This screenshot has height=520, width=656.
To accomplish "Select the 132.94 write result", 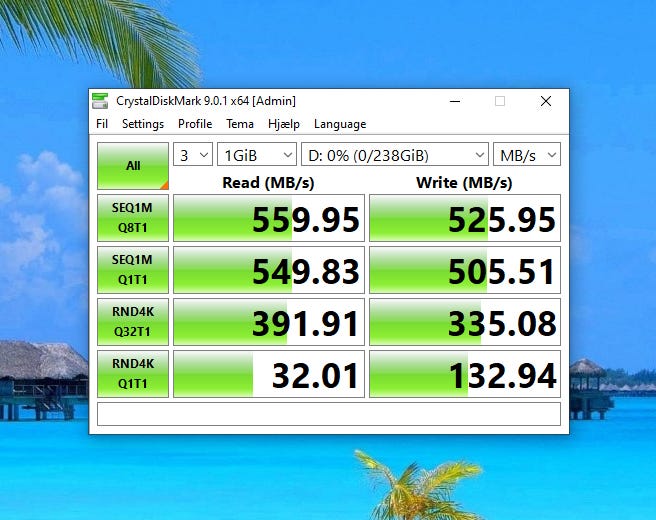I will [x=465, y=374].
